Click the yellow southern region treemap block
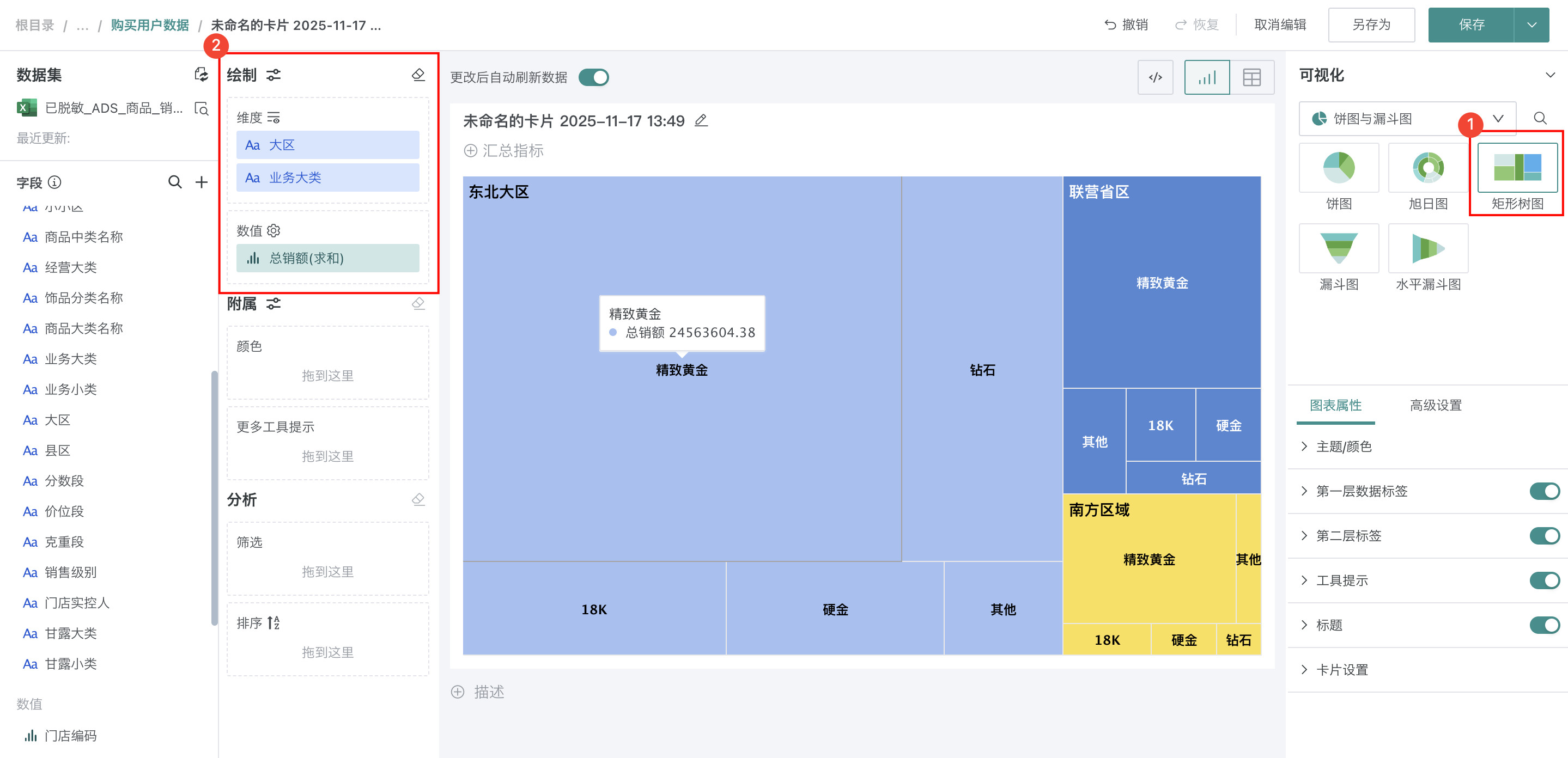The width and height of the screenshot is (1568, 758). 1148,560
